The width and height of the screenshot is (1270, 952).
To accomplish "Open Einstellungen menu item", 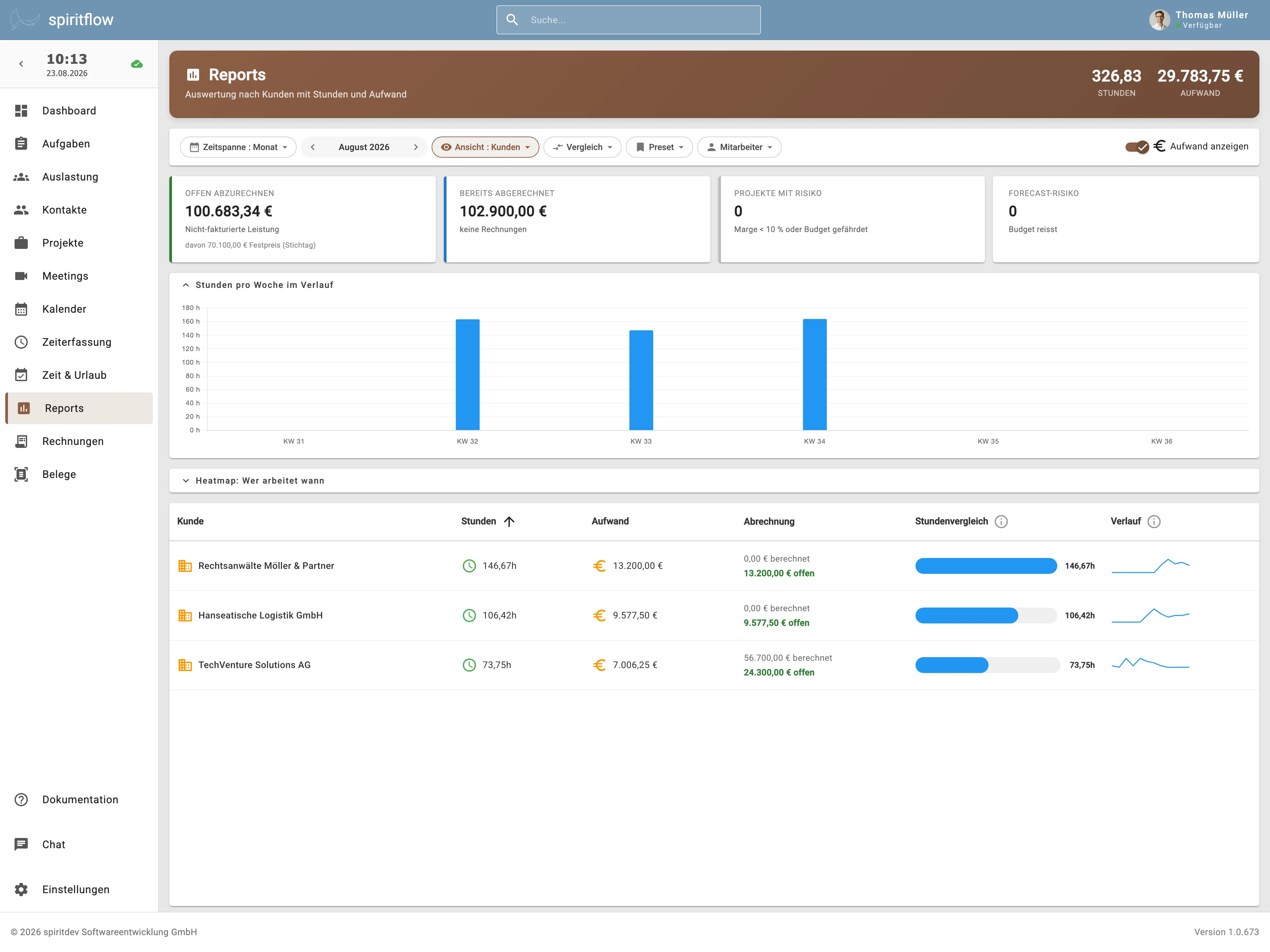I will 79,890.
